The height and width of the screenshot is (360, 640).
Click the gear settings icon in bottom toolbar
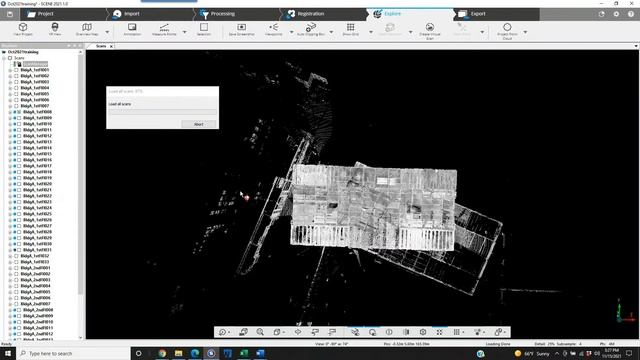[423, 332]
